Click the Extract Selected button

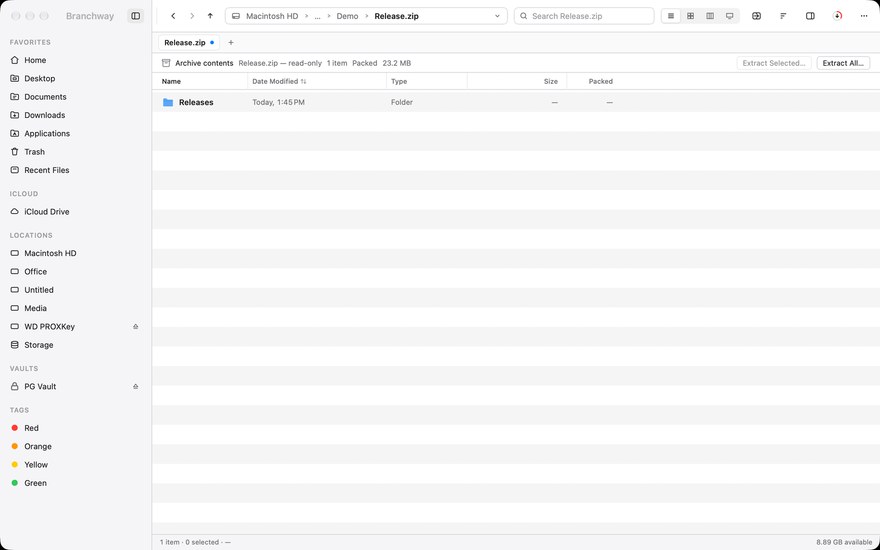click(773, 63)
